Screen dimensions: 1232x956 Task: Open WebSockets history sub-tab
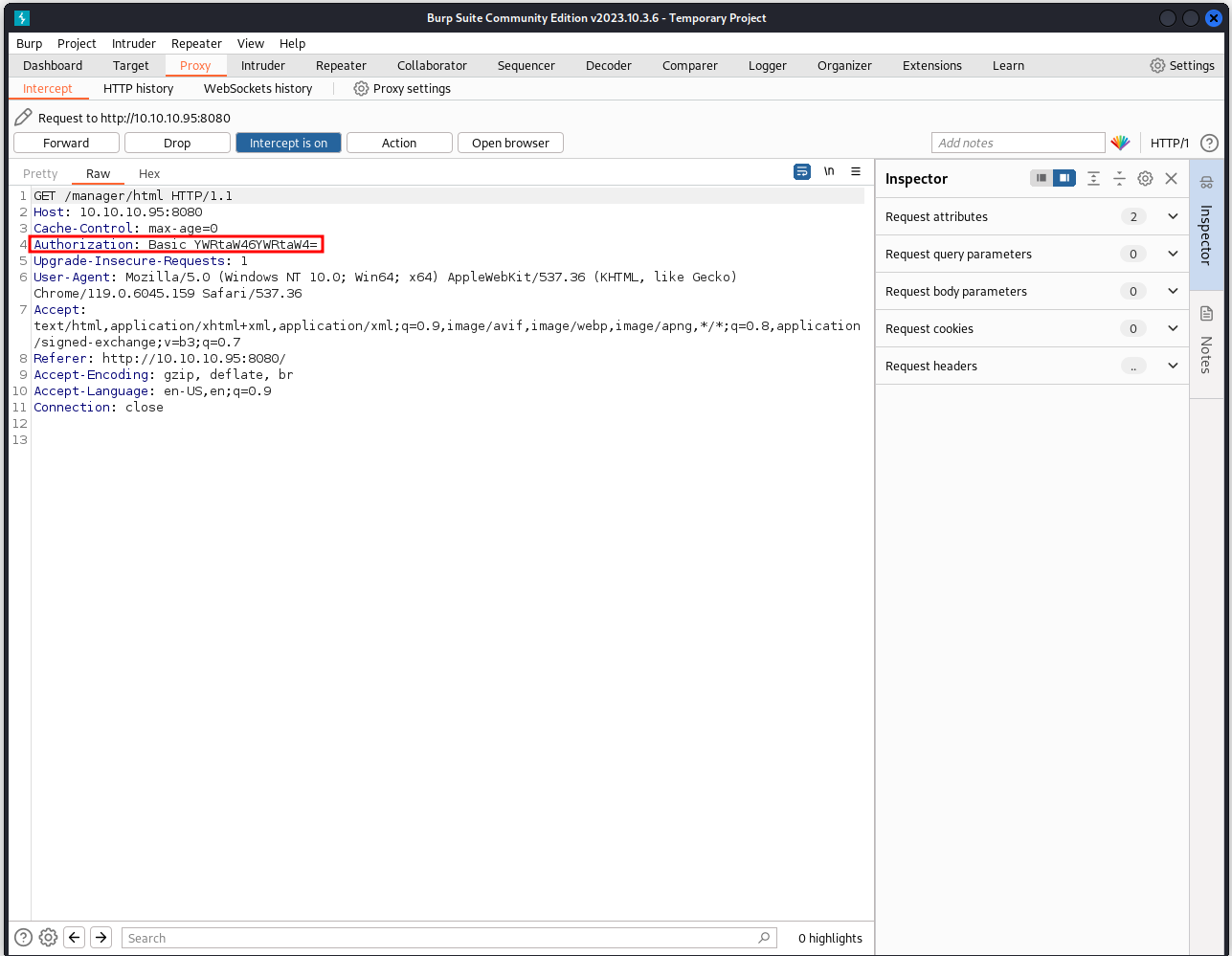point(258,88)
